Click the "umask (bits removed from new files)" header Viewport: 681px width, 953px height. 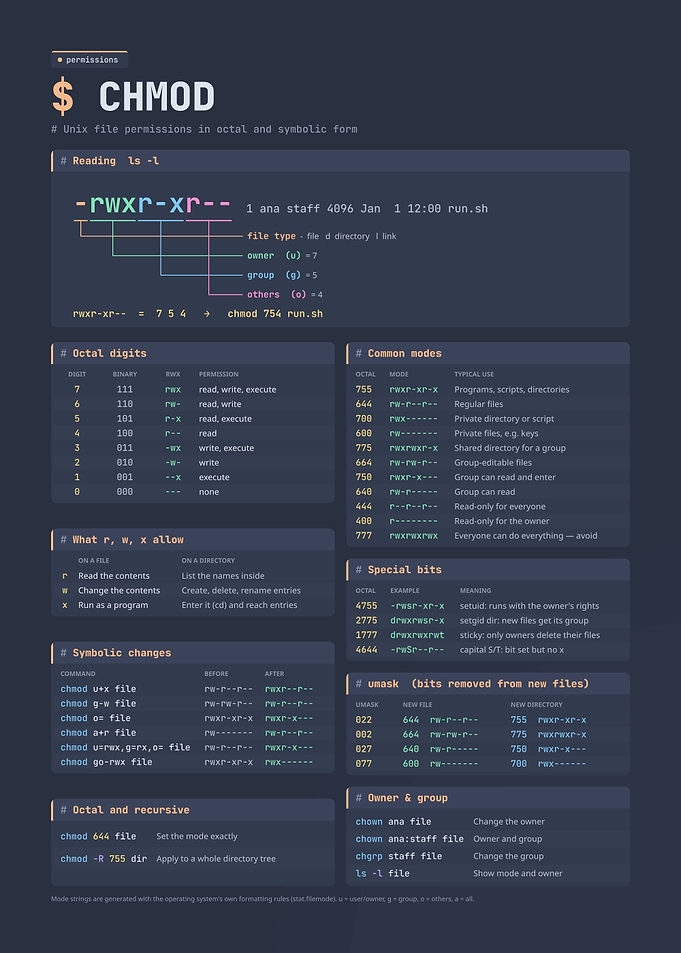tap(488, 684)
